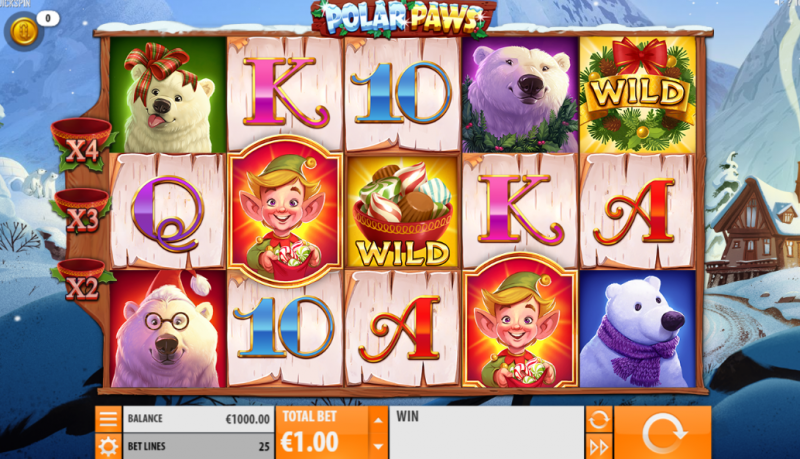Image resolution: width=800 pixels, height=459 pixels.
Task: Open the settings gear icon
Action: tap(108, 446)
